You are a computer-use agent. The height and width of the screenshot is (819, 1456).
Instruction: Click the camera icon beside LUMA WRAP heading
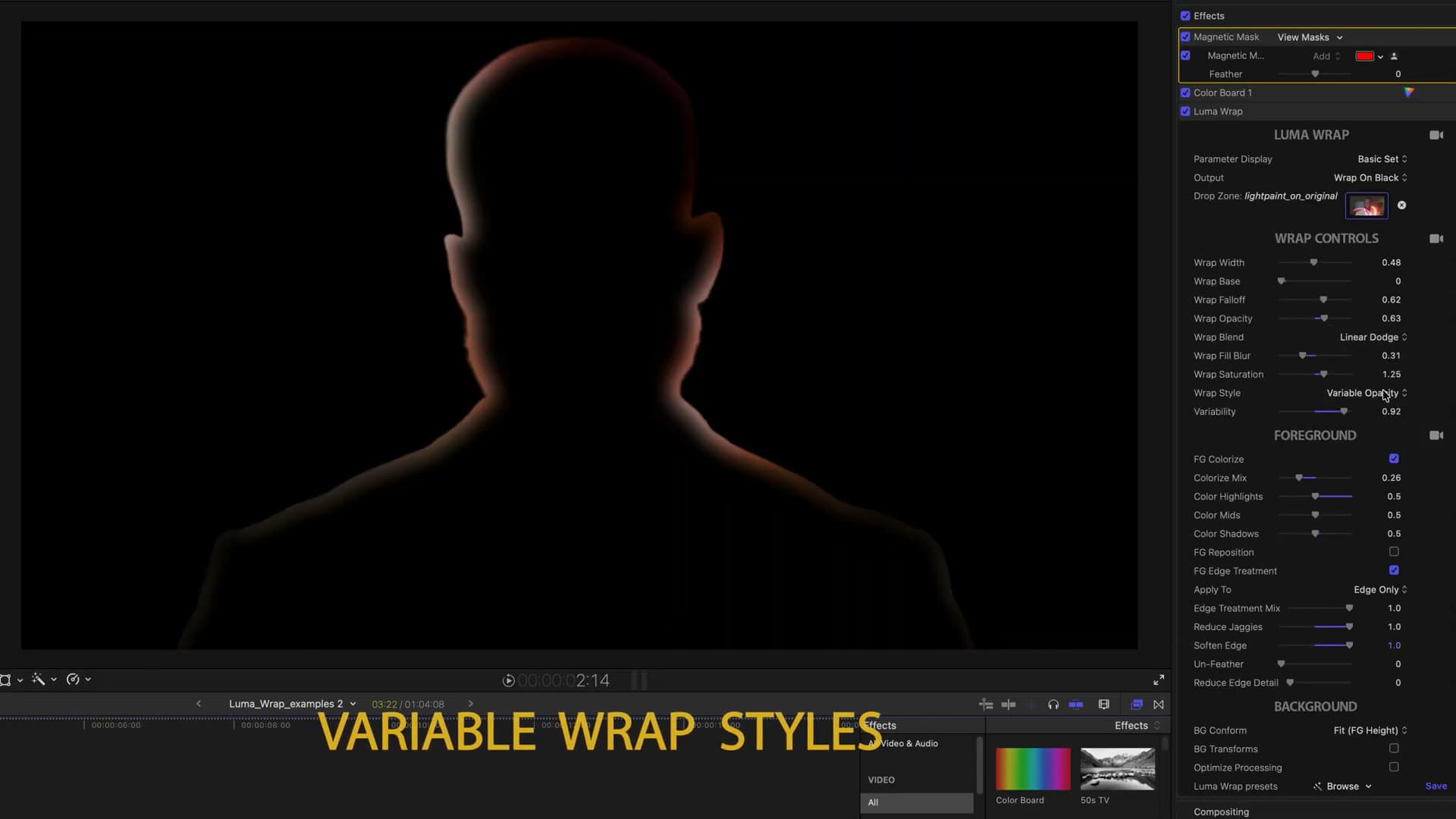tap(1436, 135)
